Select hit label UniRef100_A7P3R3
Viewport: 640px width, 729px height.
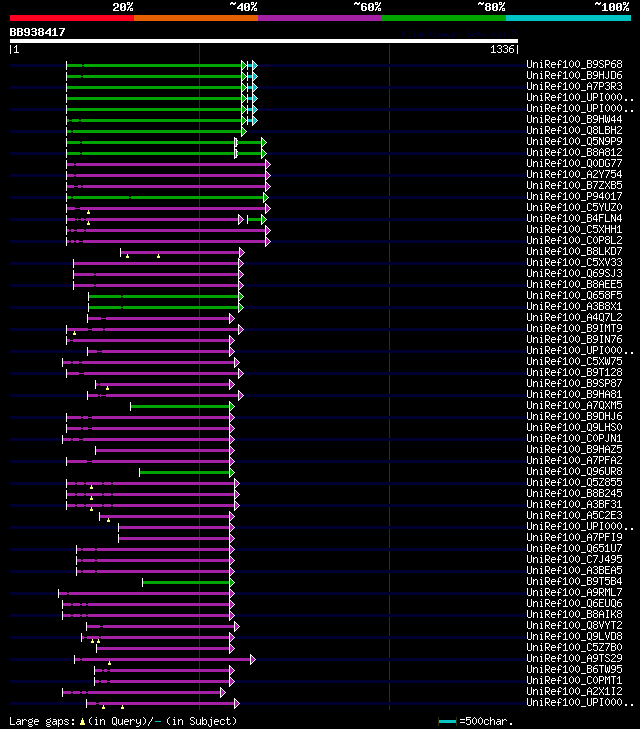click(574, 86)
